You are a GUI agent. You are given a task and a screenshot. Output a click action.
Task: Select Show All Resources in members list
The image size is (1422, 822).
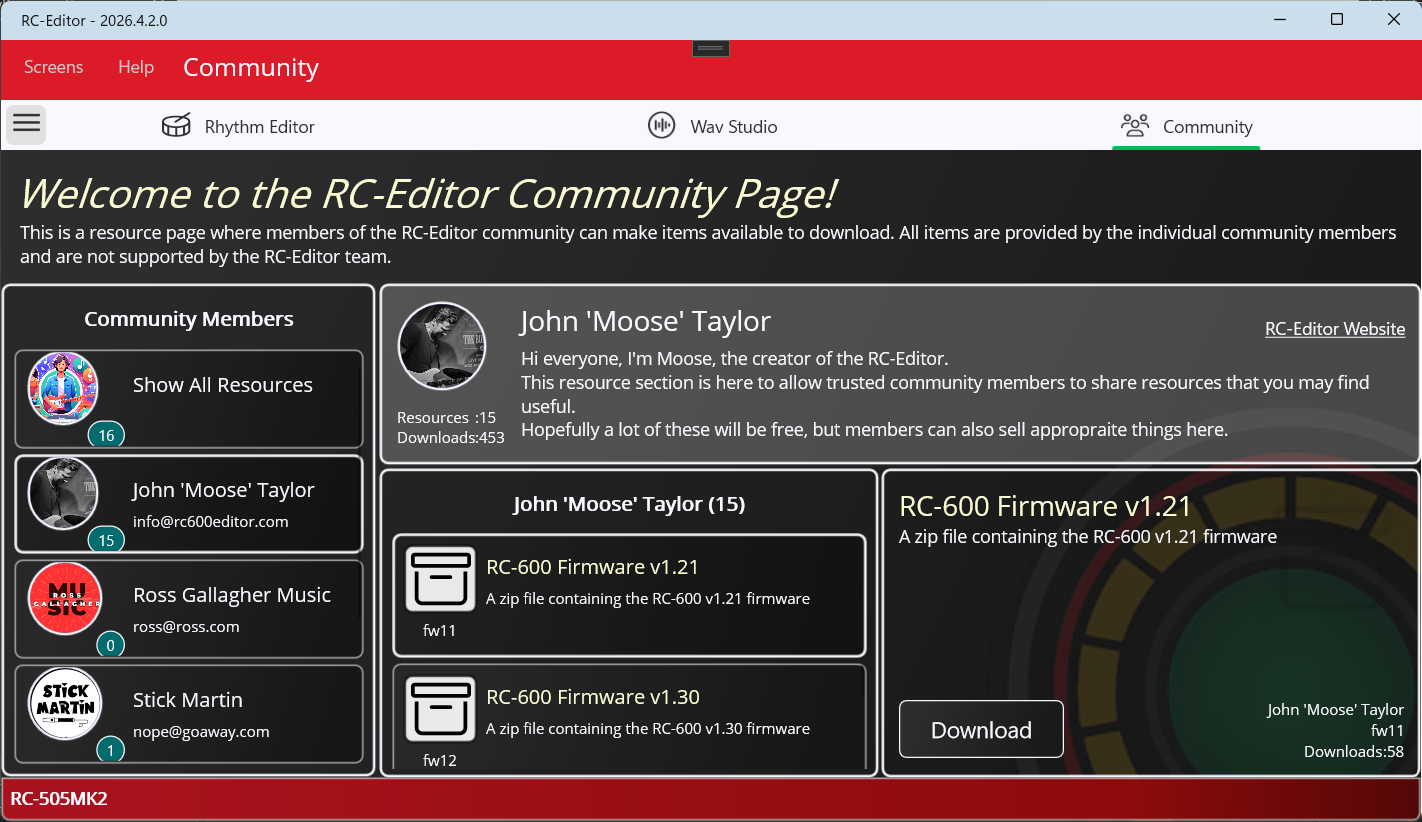pyautogui.click(x=189, y=398)
